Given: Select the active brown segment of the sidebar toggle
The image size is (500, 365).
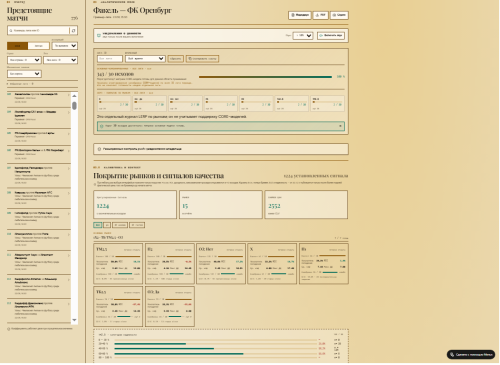Looking at the screenshot, I should pos(17,46).
